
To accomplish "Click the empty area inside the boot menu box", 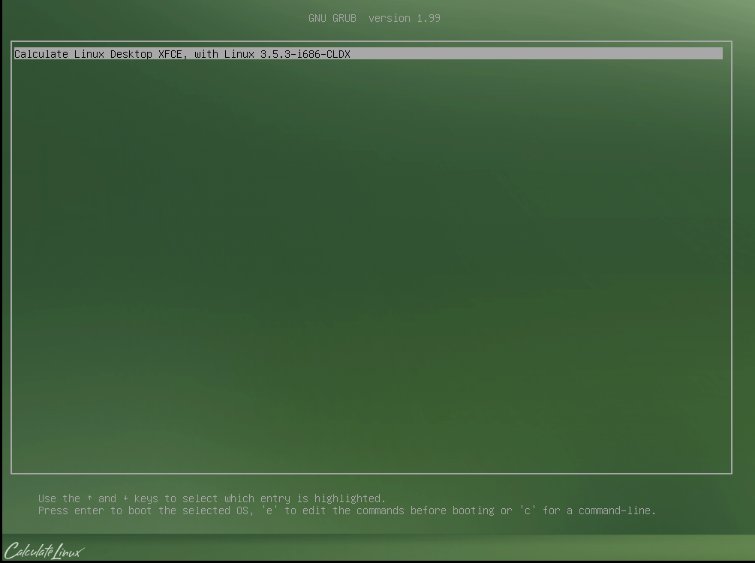I will [x=371, y=265].
